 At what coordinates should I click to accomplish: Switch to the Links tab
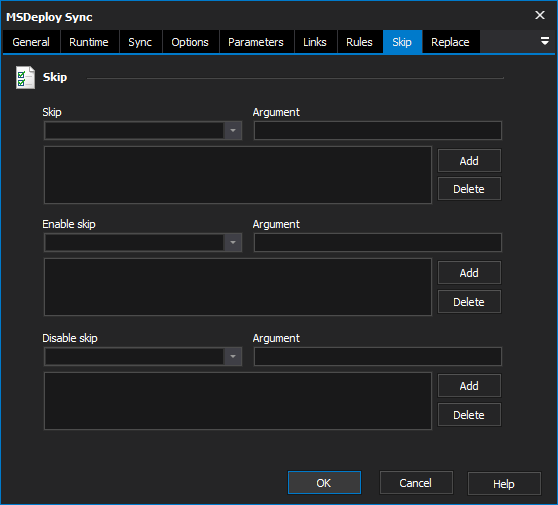click(x=315, y=42)
